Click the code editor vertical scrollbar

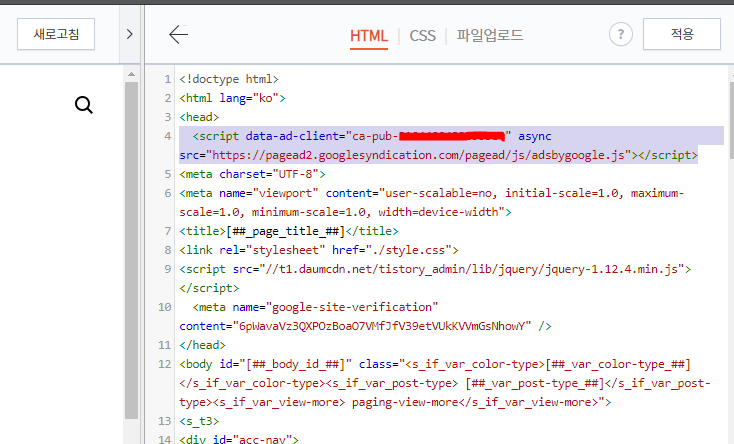pyautogui.click(x=731, y=120)
